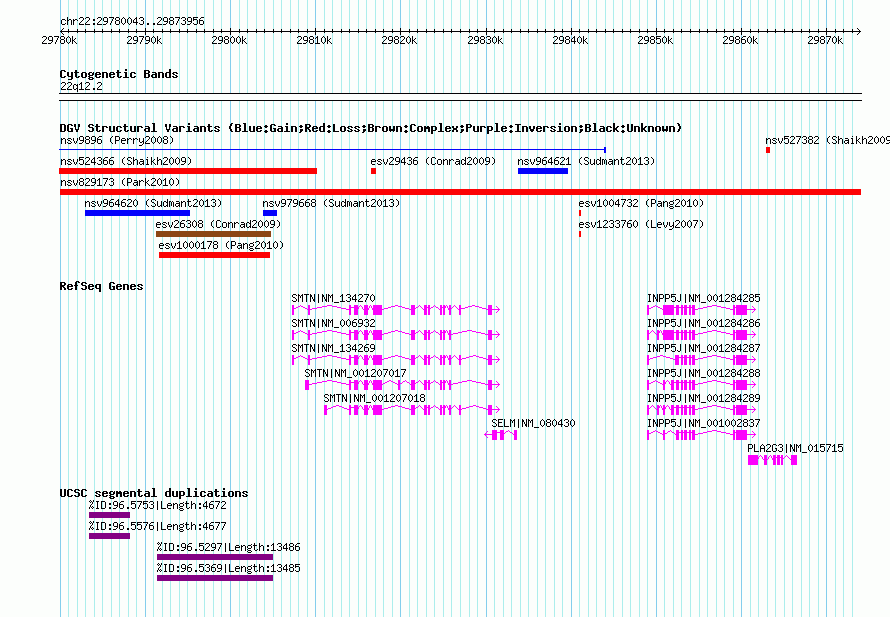Click the SMTN|NM_134270 gene label
Viewport: 890px width, 617px height.
(333, 298)
